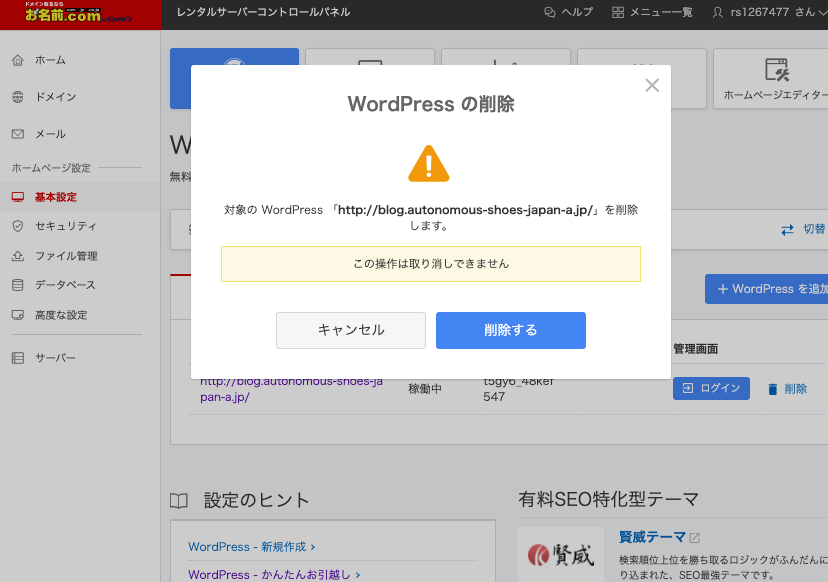
Task: Open 高度な設定 in the sidebar
Action: (61, 315)
